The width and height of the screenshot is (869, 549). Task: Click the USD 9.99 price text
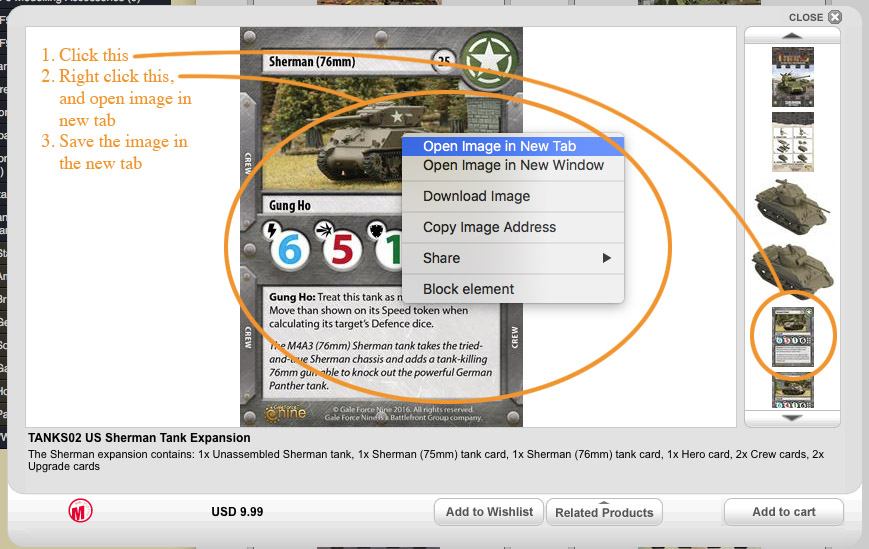237,512
